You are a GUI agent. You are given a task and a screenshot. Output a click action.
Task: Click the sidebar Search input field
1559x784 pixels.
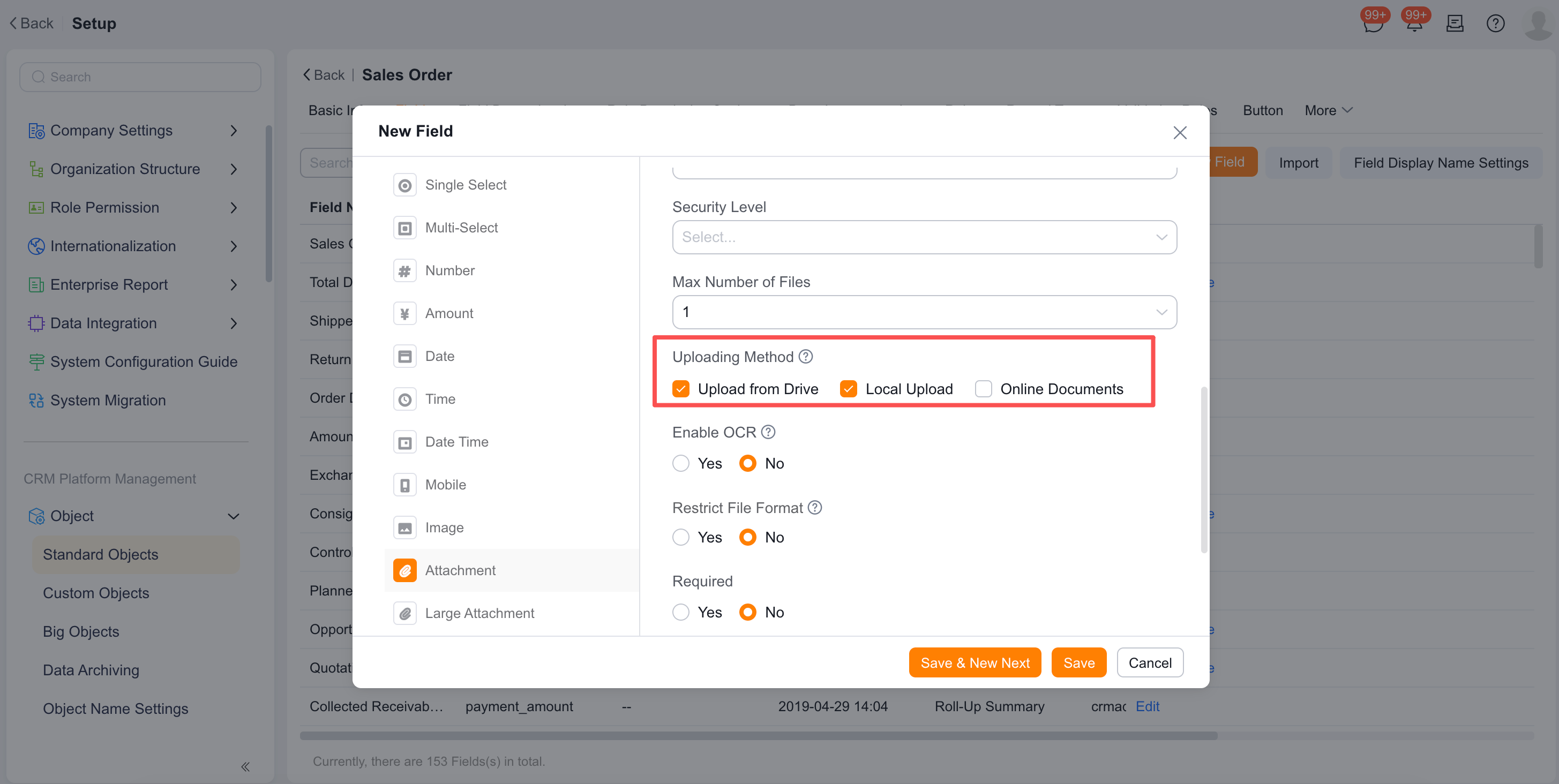point(140,78)
